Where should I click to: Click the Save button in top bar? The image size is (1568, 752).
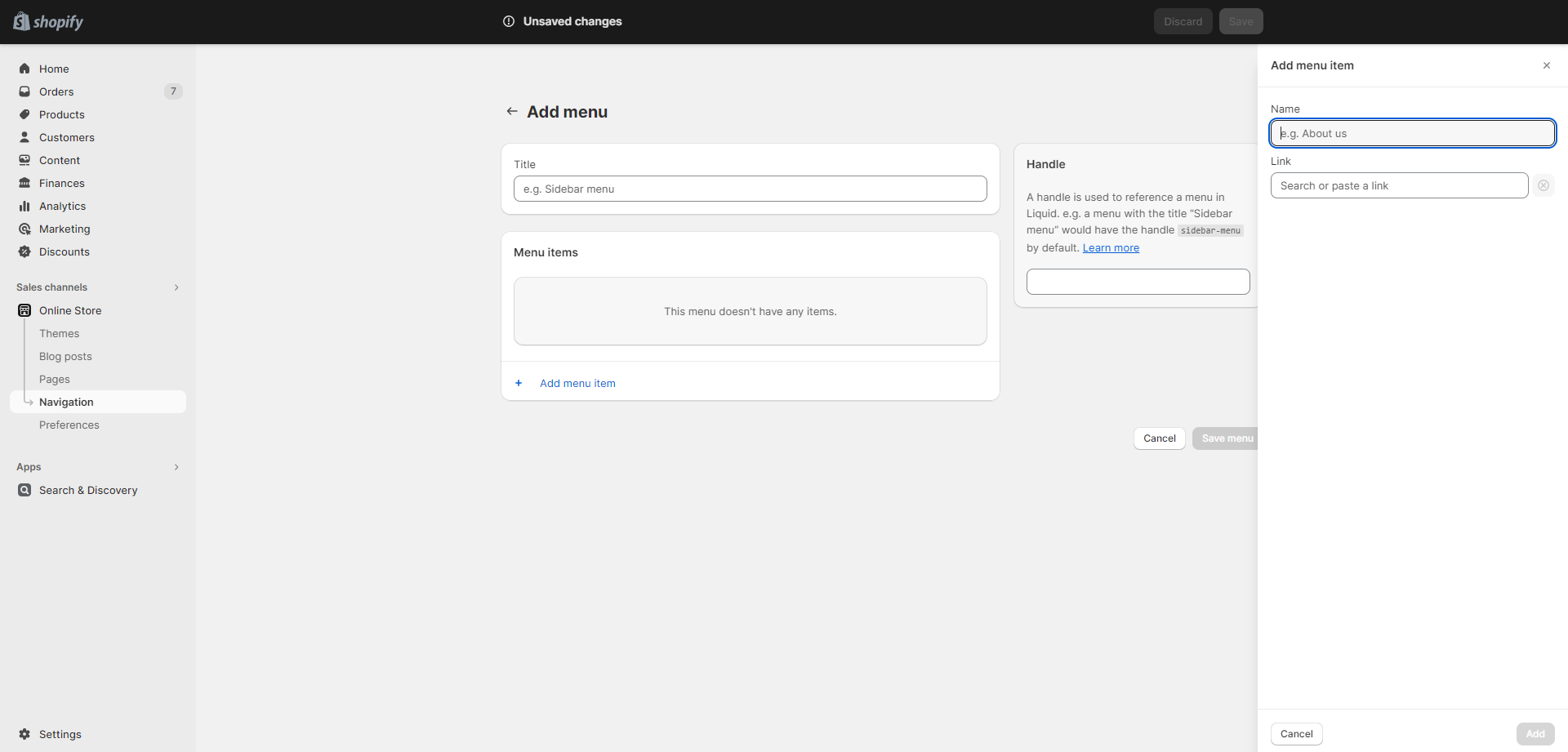(1241, 21)
